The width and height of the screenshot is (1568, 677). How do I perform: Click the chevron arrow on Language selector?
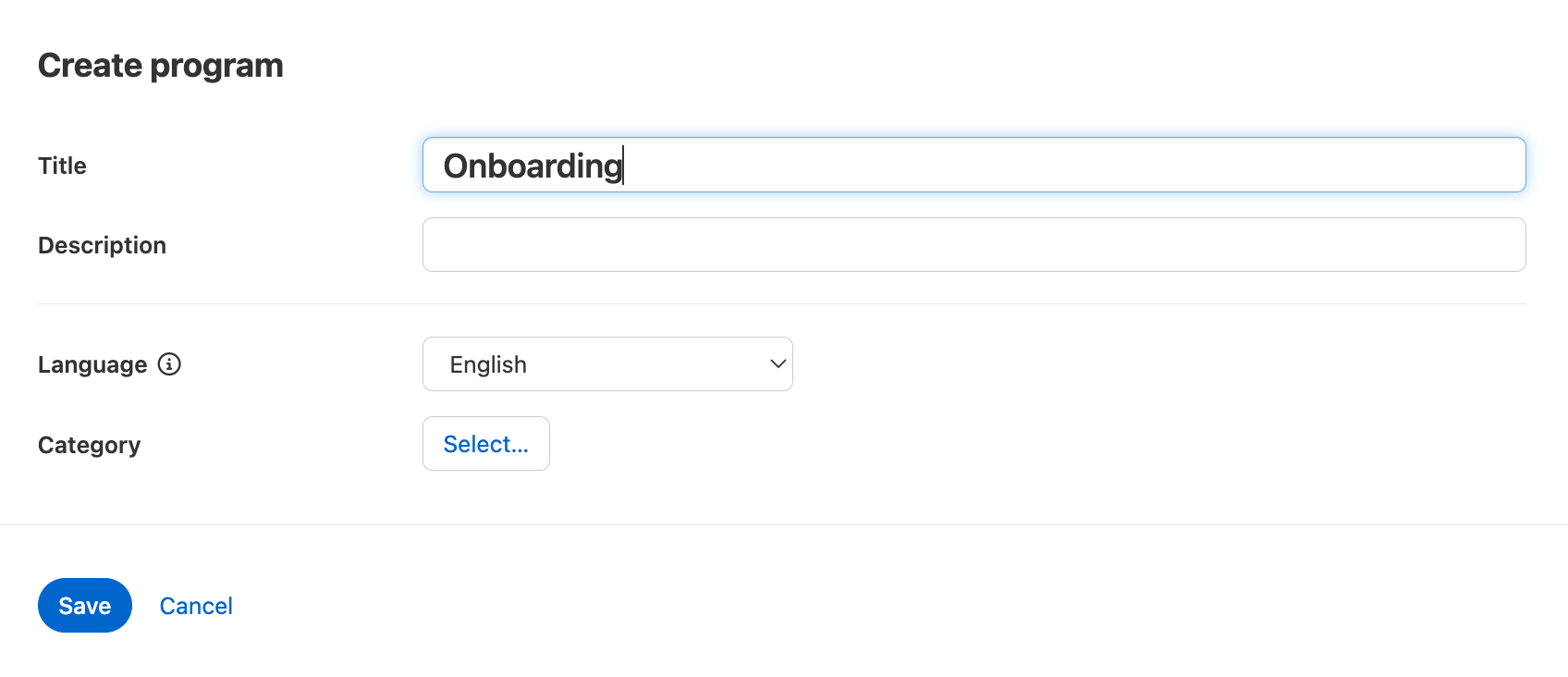(x=778, y=364)
